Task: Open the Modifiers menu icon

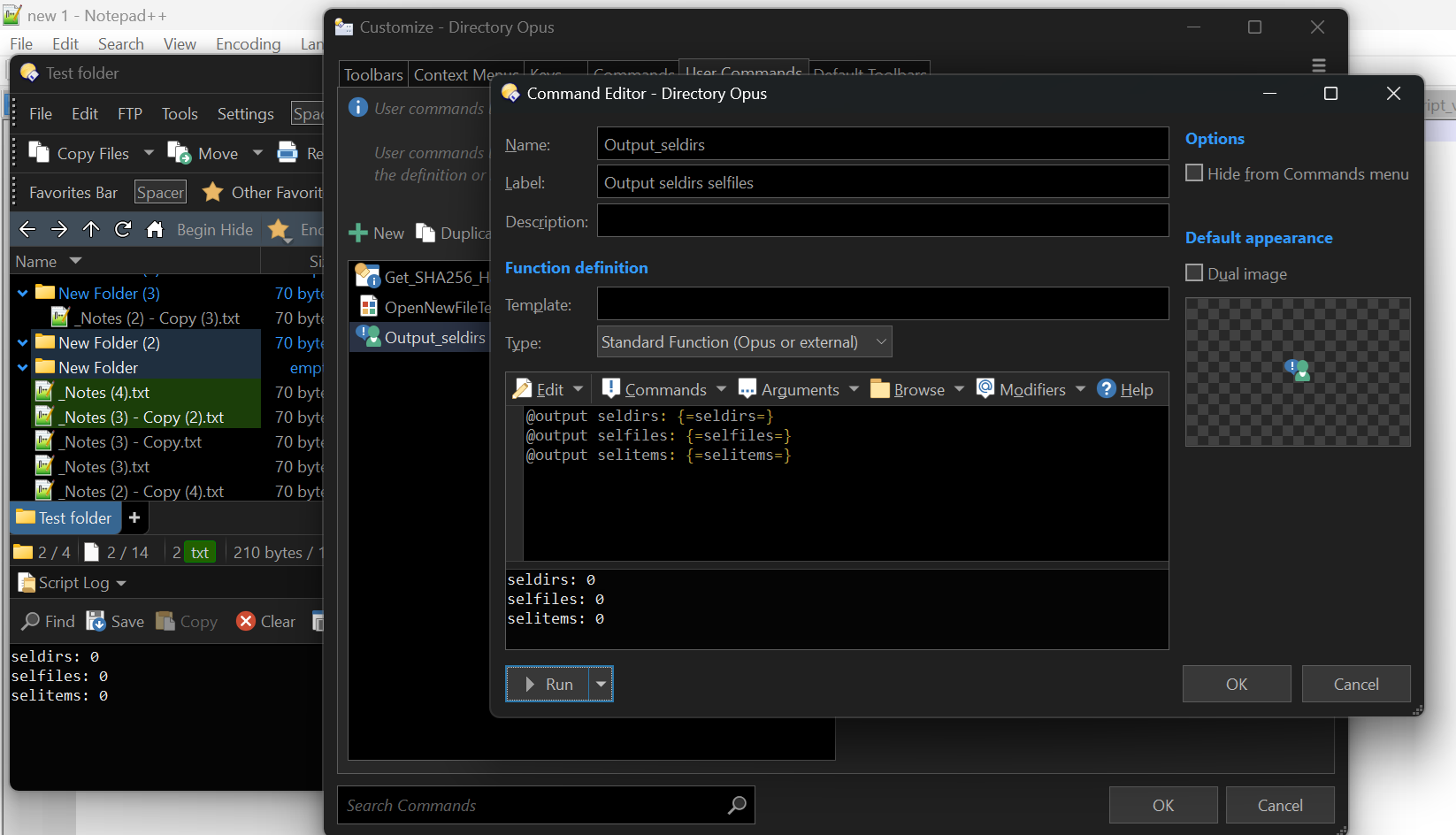Action: point(985,389)
